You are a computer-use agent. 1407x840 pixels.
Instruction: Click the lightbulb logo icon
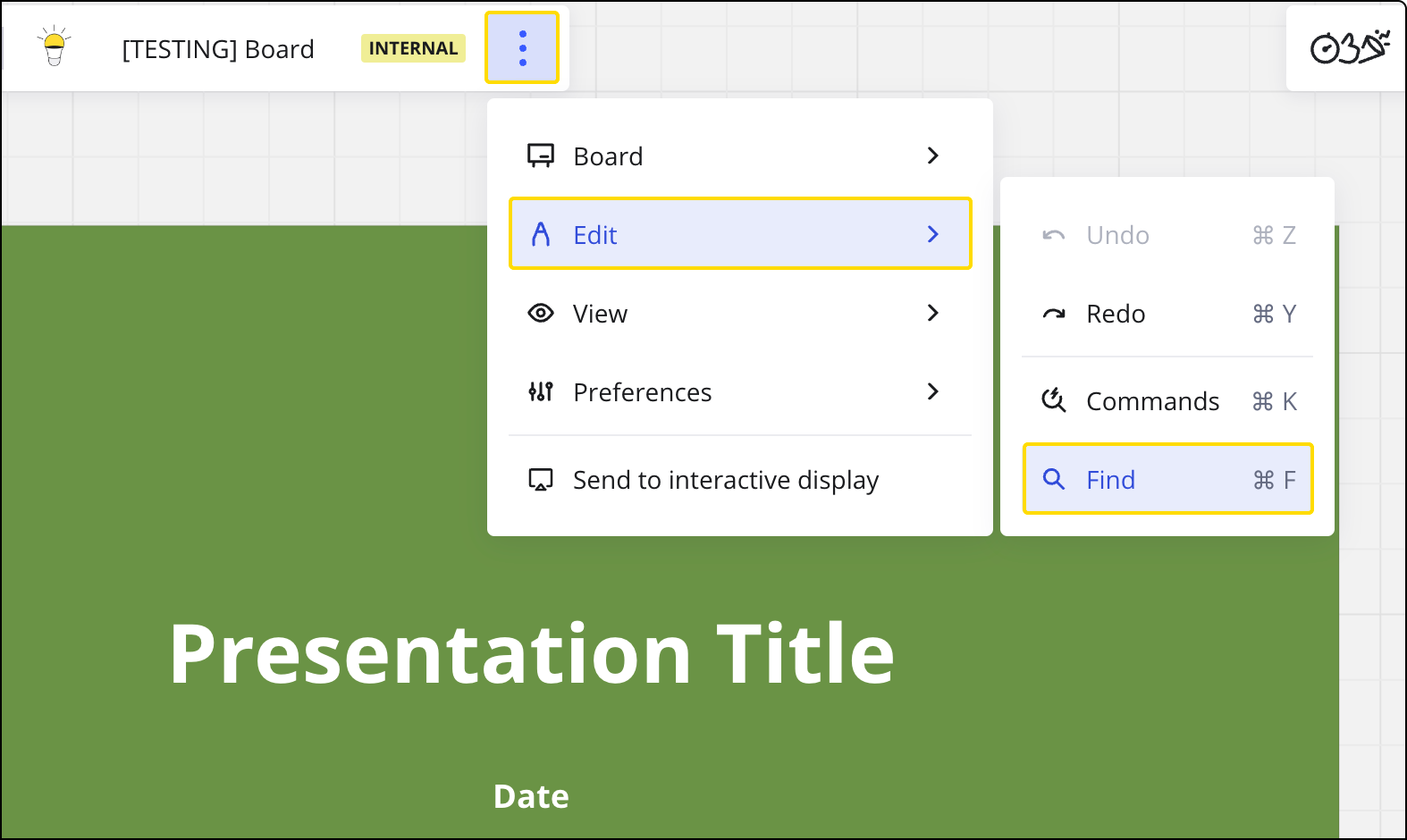(x=55, y=46)
